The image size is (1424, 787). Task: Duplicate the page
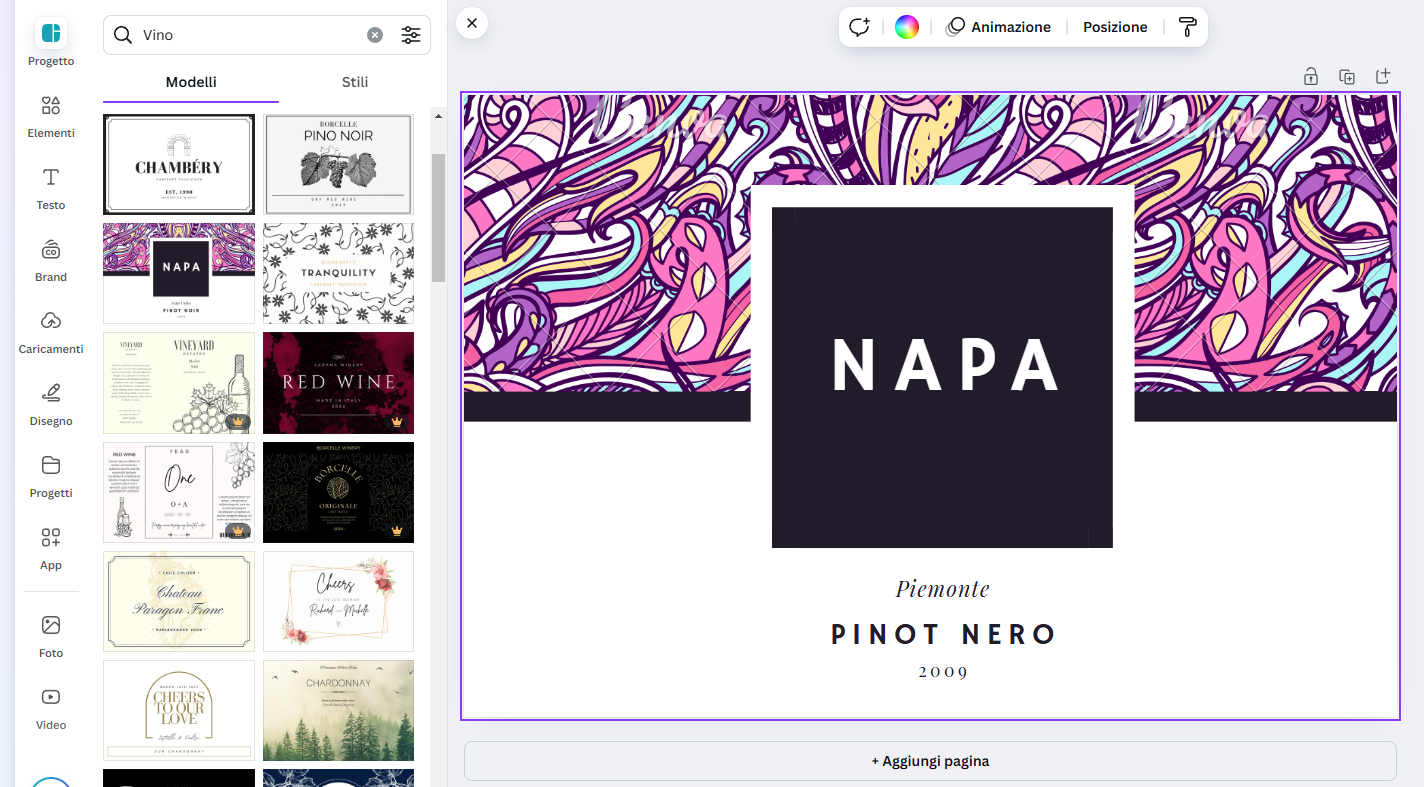click(x=1347, y=76)
